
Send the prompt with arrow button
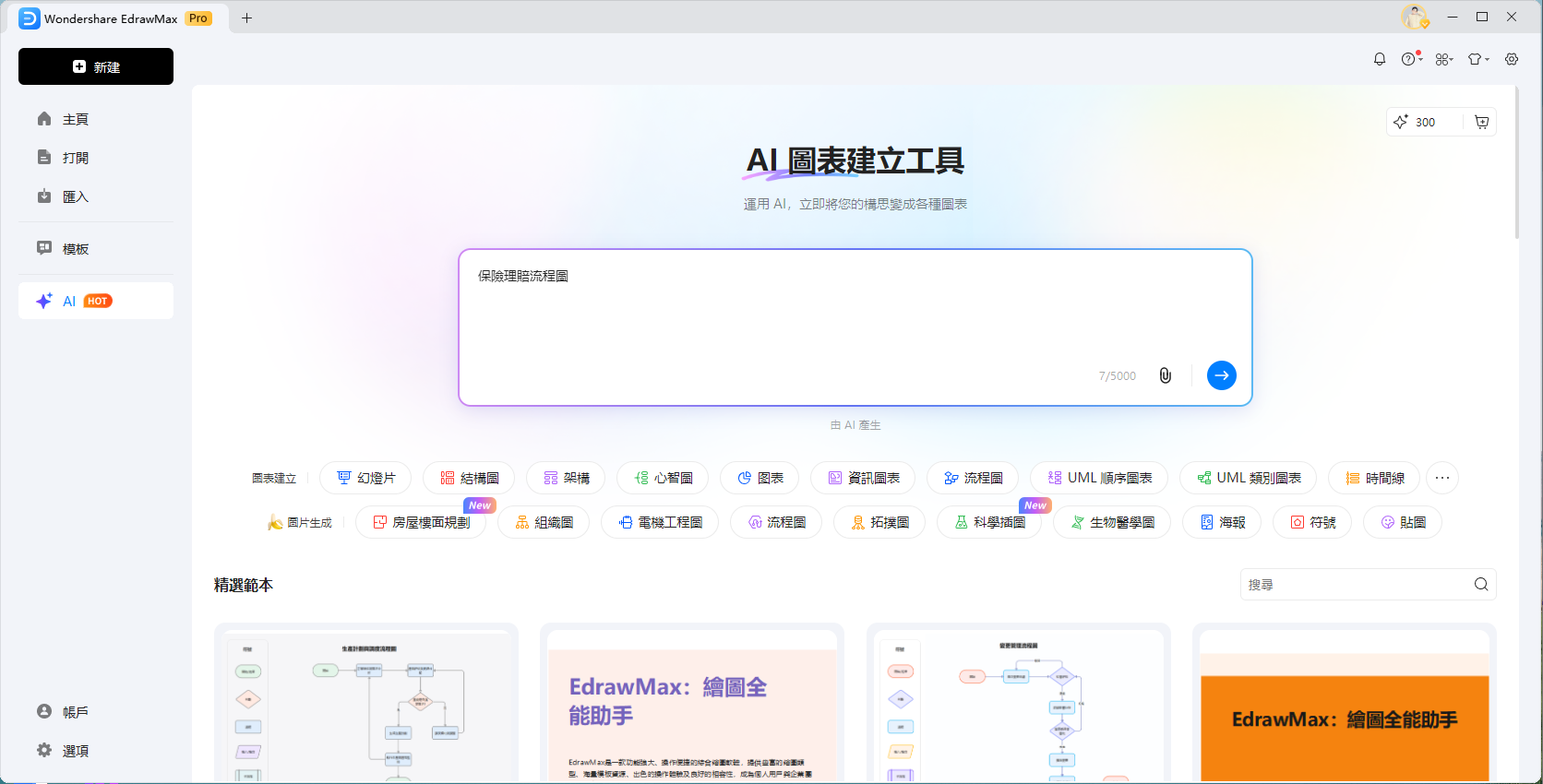1222,375
